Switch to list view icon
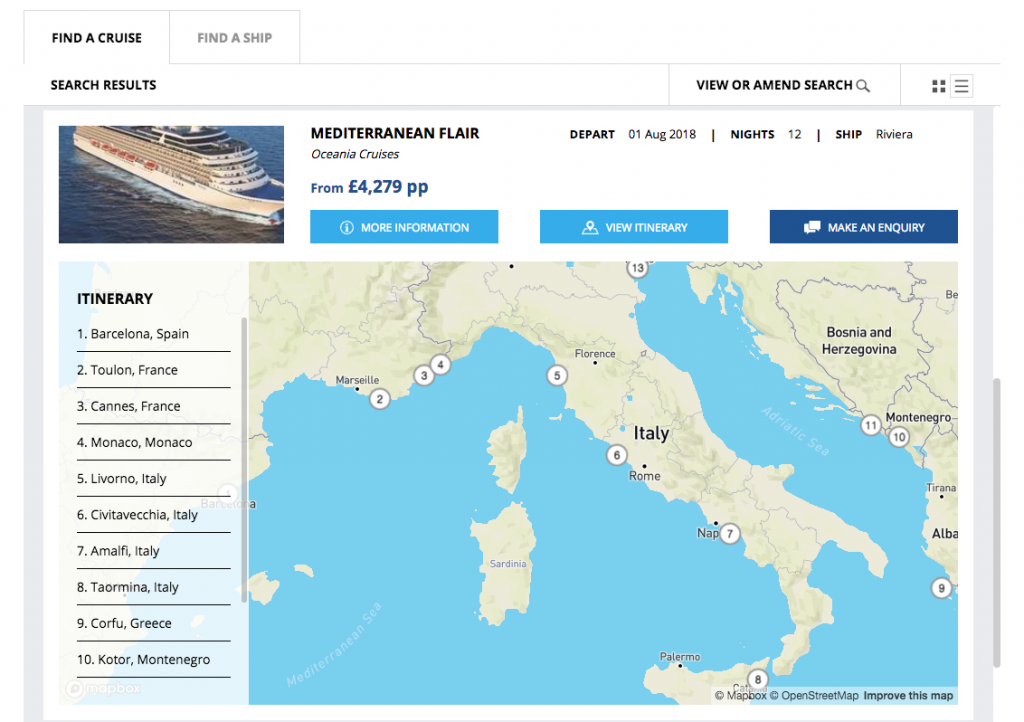Screen dimensions: 1024x722 961,86
